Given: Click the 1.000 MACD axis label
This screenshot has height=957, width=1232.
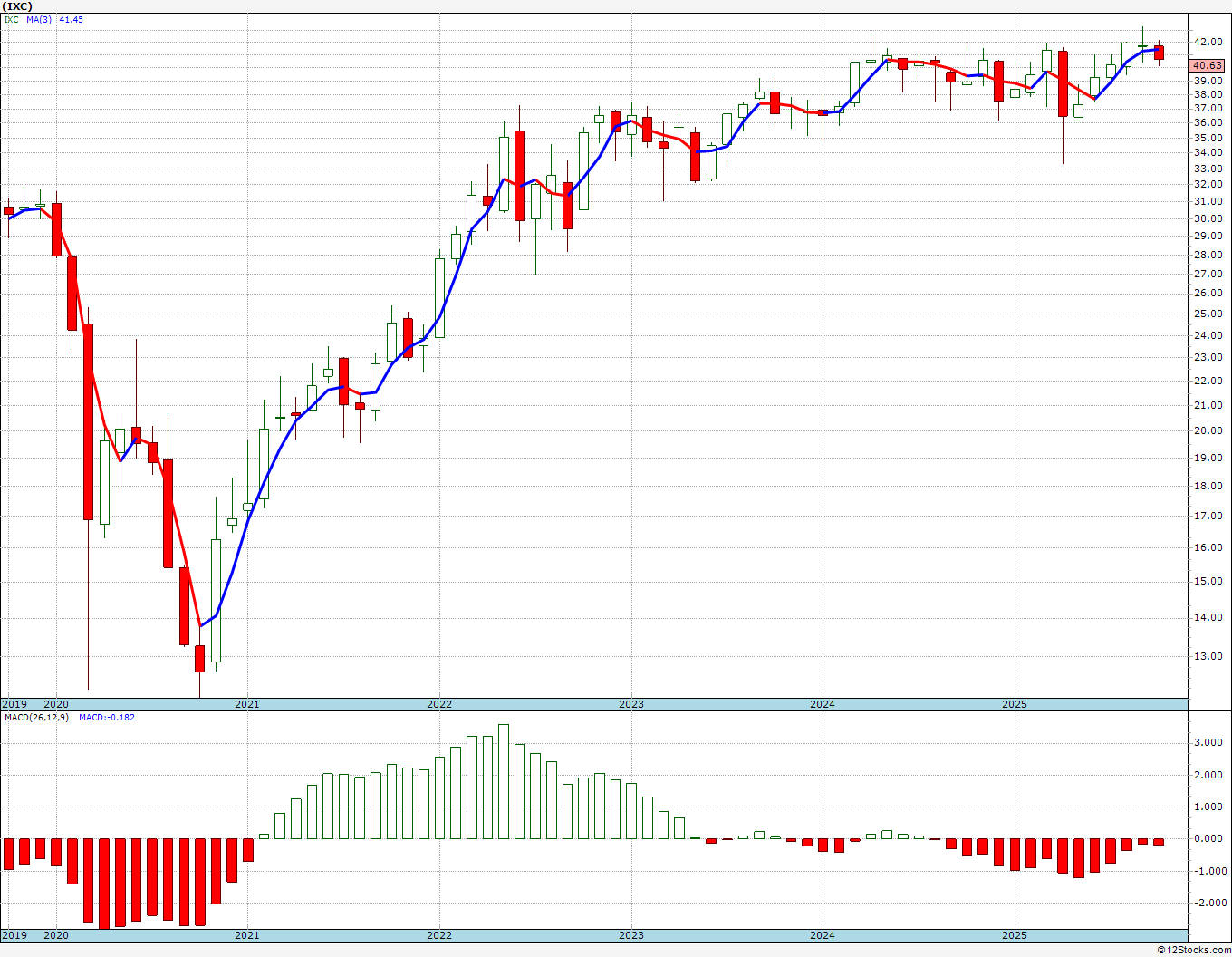Looking at the screenshot, I should [x=1210, y=807].
